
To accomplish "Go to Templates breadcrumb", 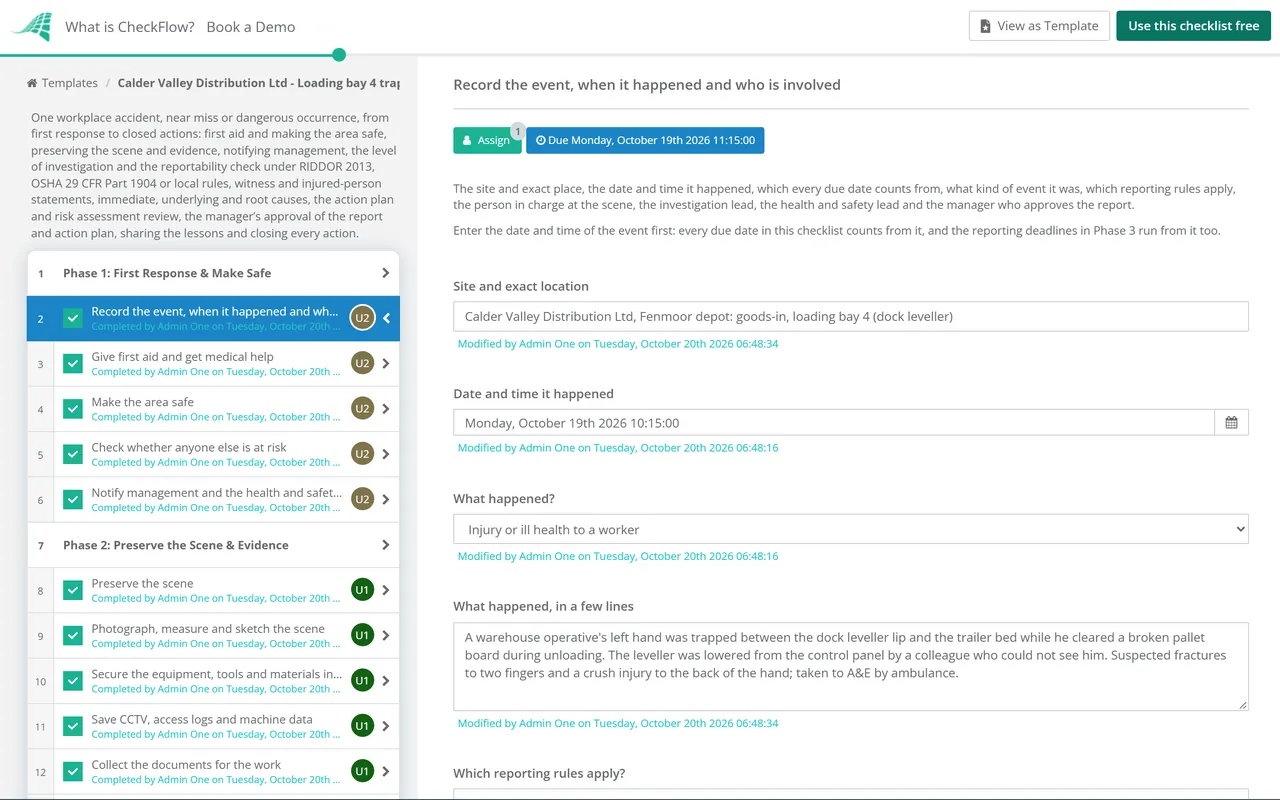I will tap(70, 83).
